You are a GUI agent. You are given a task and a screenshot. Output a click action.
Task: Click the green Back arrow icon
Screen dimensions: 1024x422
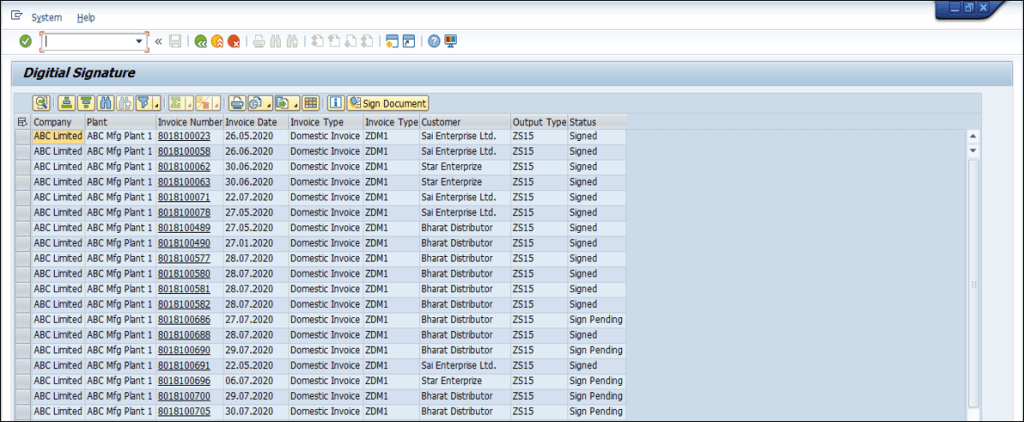[201, 41]
